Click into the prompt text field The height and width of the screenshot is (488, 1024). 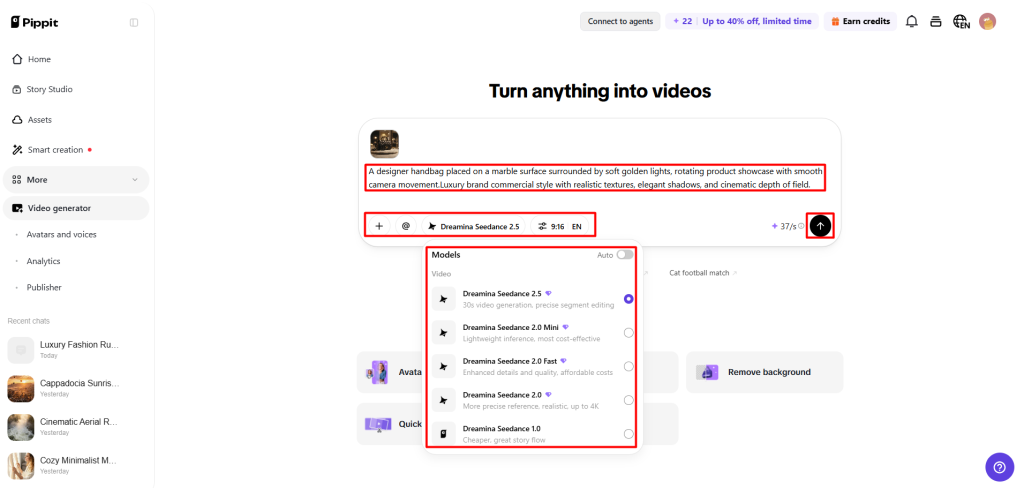pyautogui.click(x=594, y=178)
